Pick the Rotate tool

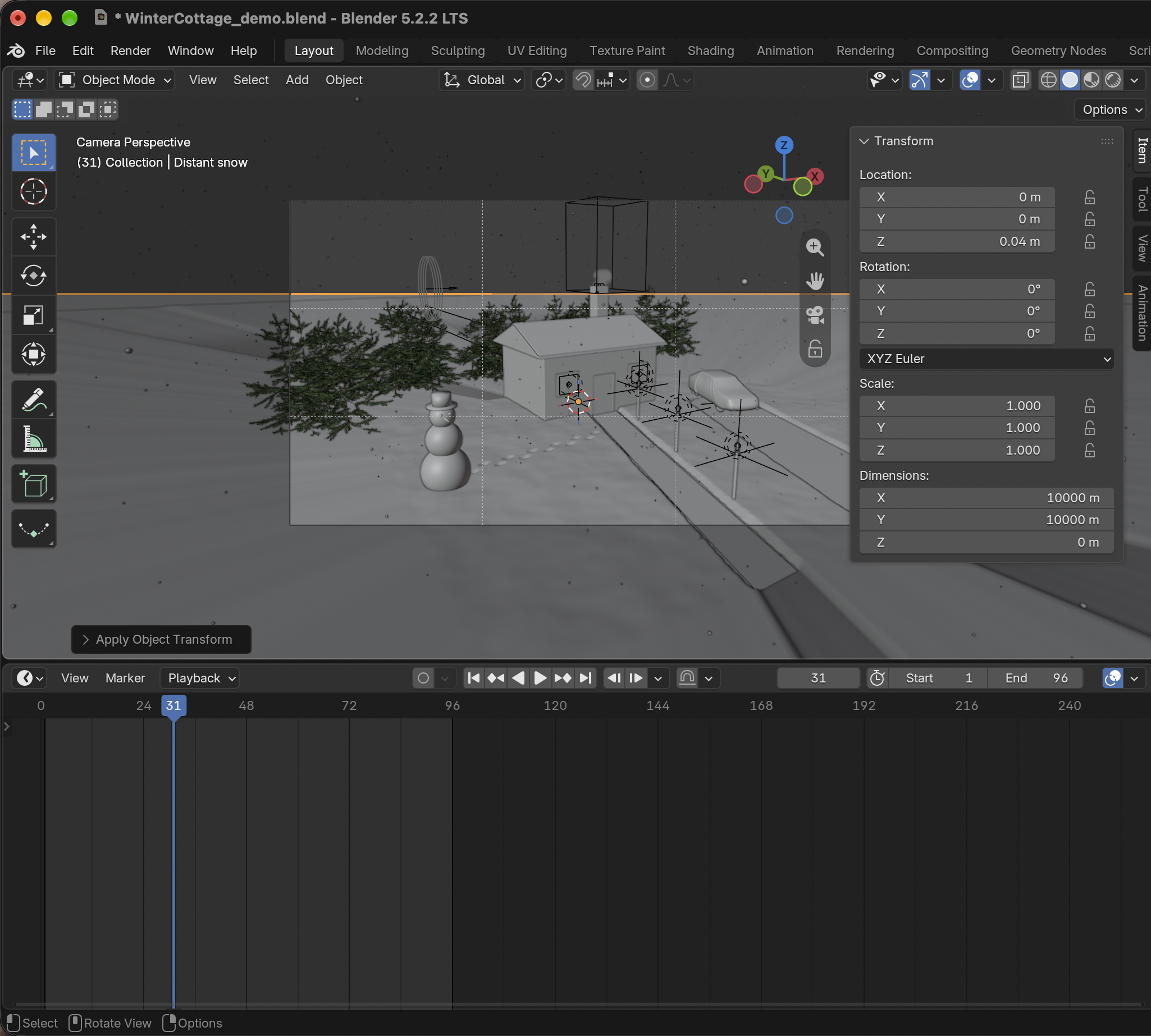[x=34, y=276]
